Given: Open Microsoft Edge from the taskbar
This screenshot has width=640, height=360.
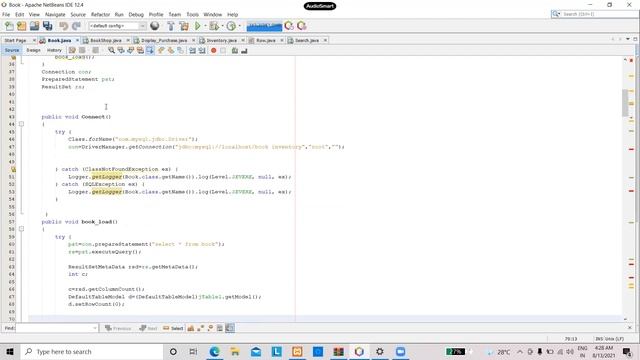Looking at the screenshot, I should [214, 352].
